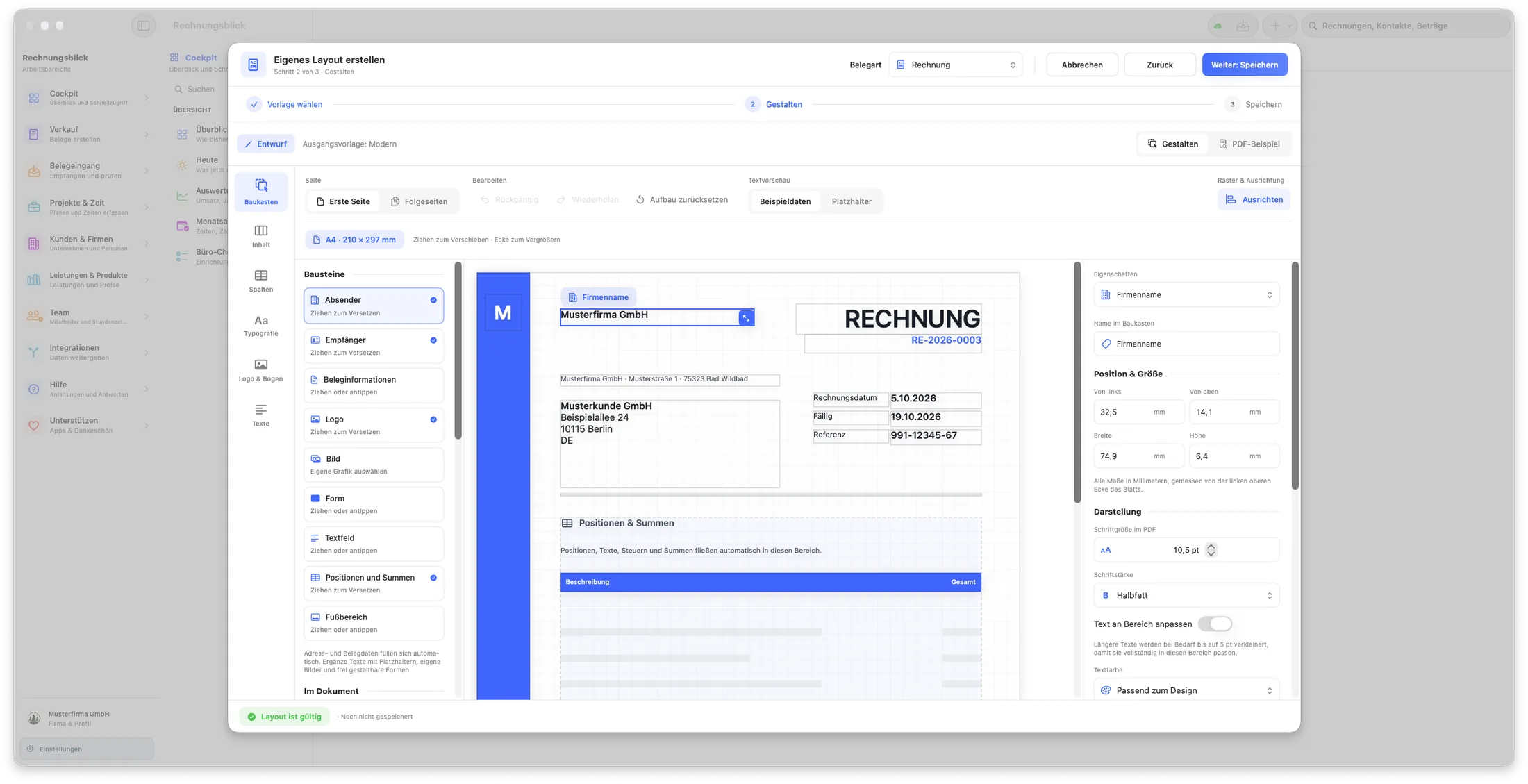This screenshot has height=784, width=1528.
Task: Switch text preview to Platzhalter
Action: click(852, 201)
